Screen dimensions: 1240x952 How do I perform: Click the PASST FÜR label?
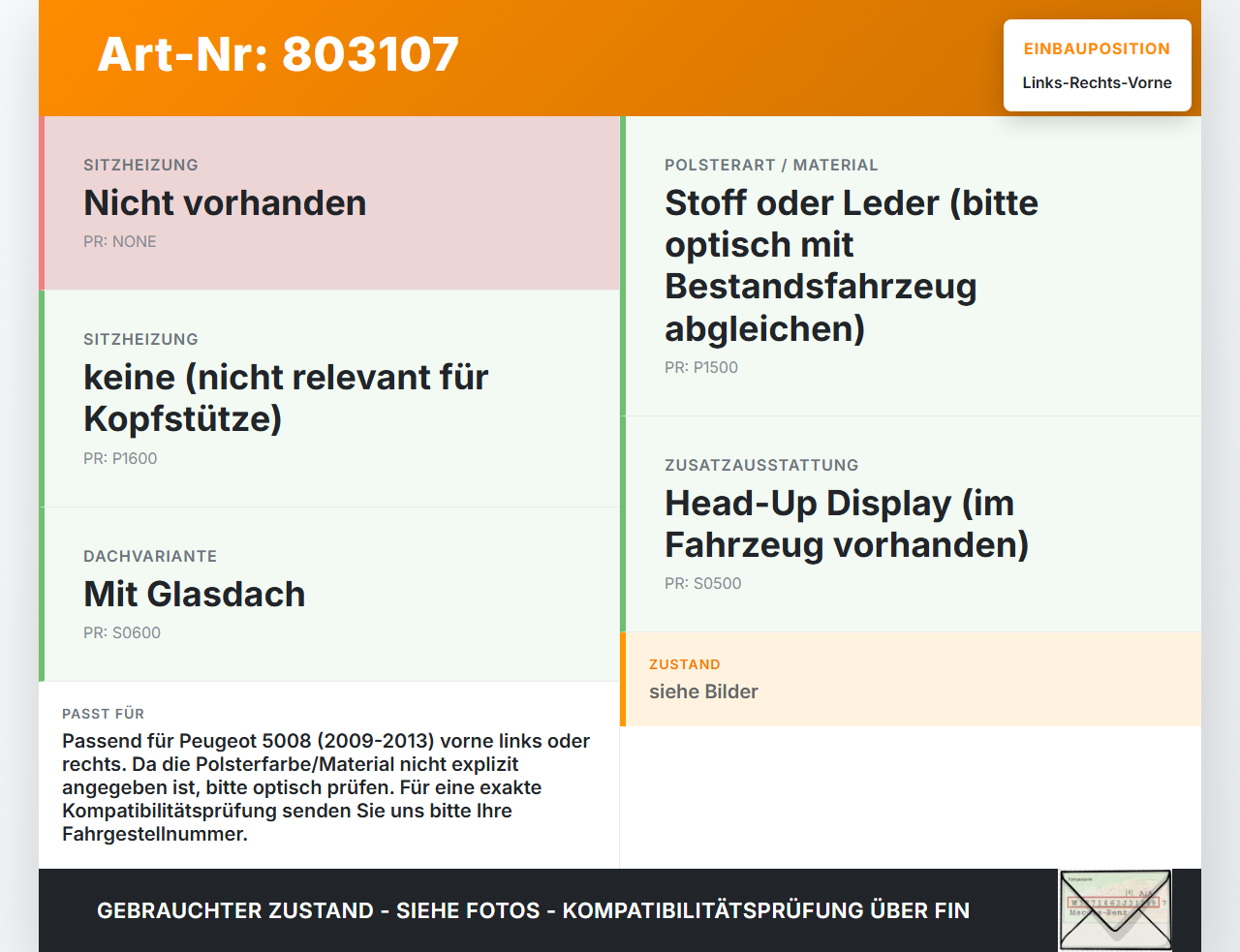103,714
